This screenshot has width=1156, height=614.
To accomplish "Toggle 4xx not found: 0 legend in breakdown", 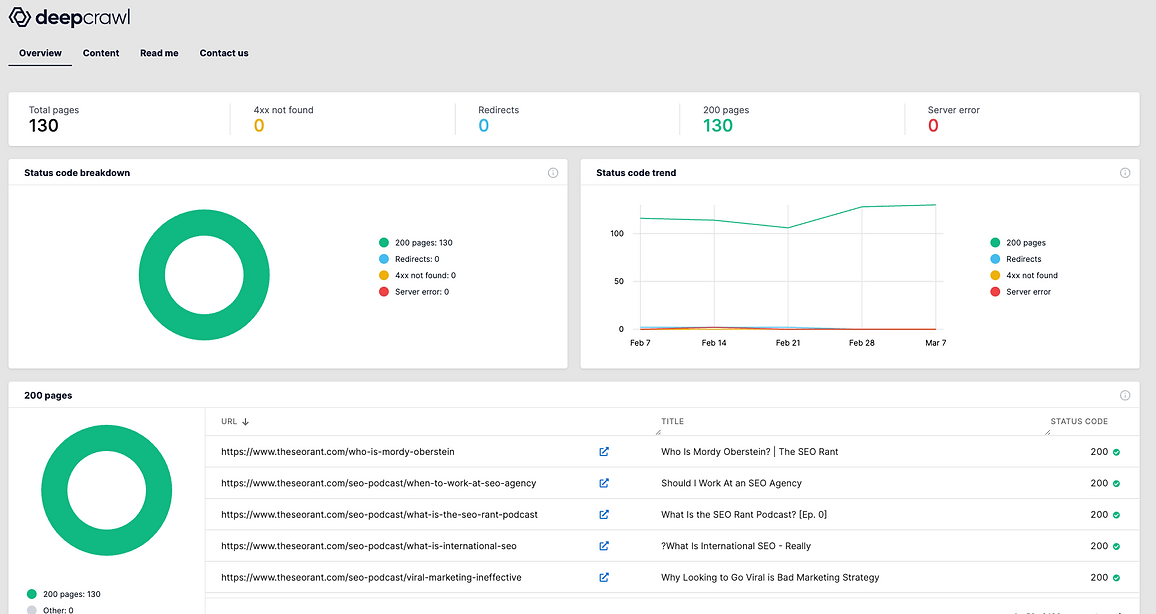I will click(x=417, y=275).
